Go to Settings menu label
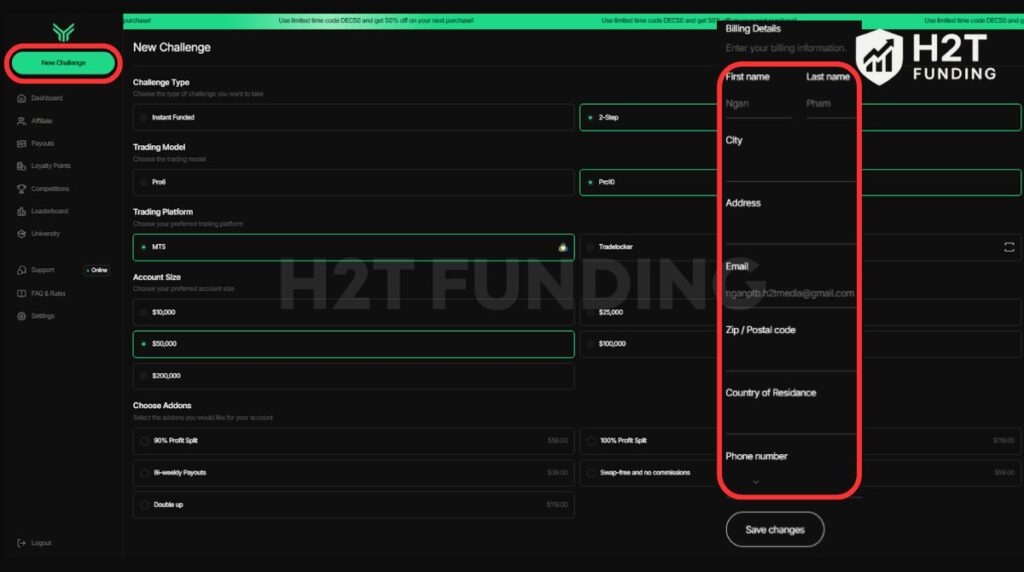 [x=43, y=316]
